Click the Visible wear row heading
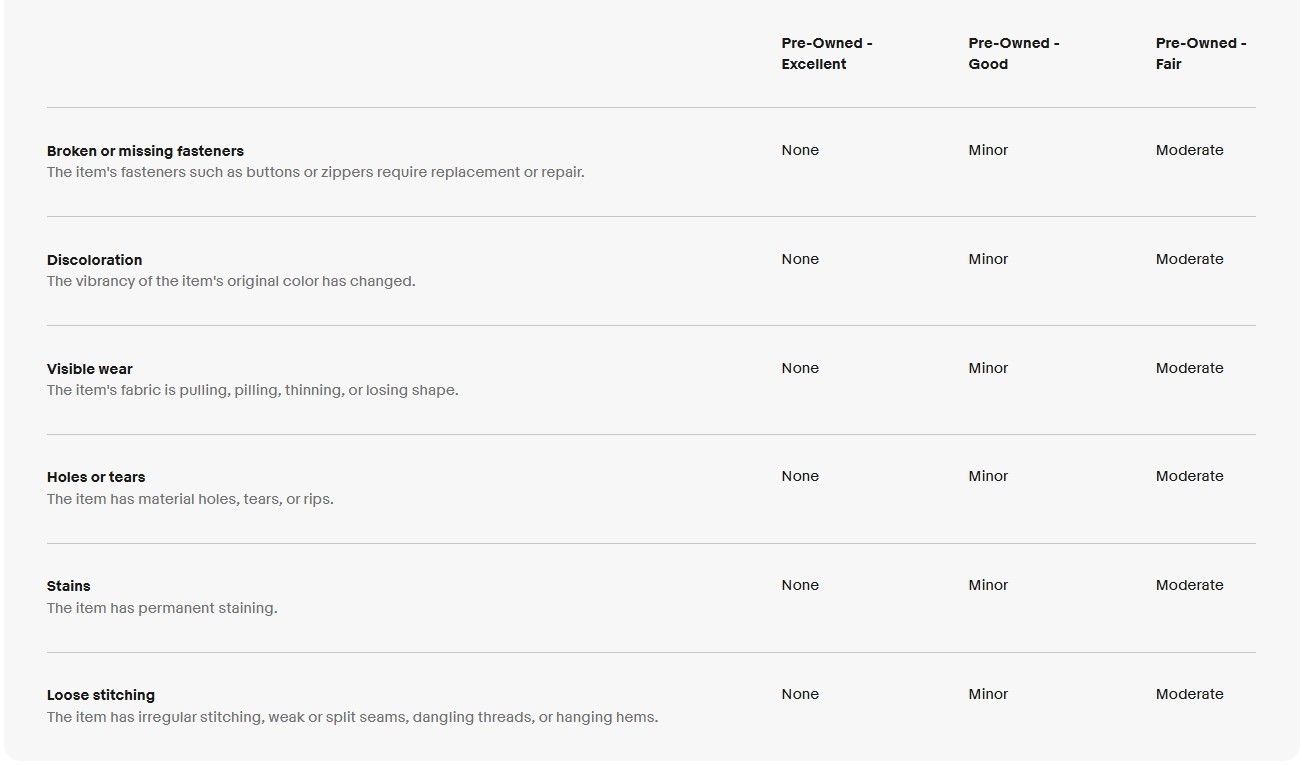The width and height of the screenshot is (1302, 765). point(89,369)
